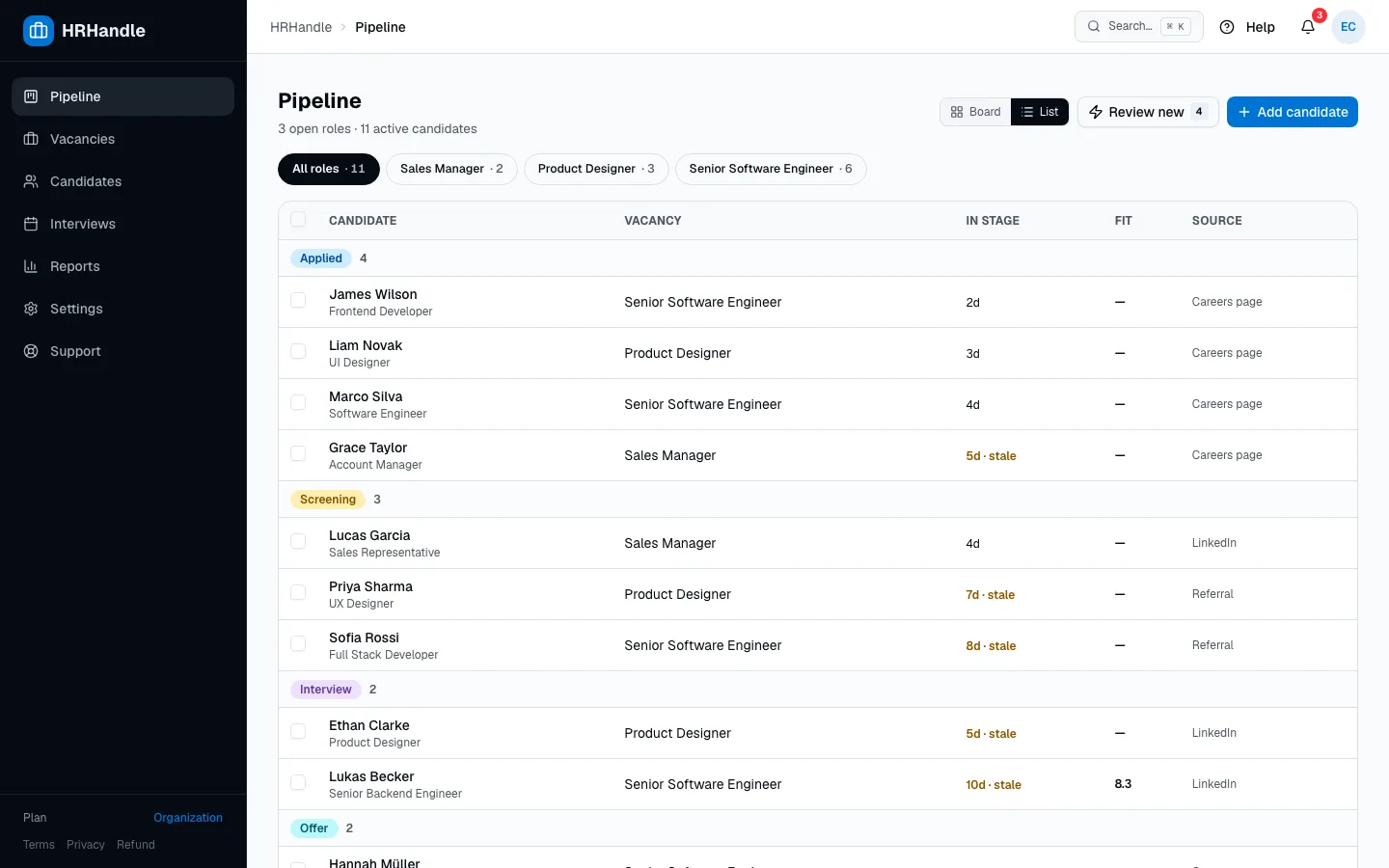Open James Wilson candidate name
The height and width of the screenshot is (868, 1389).
point(373,294)
